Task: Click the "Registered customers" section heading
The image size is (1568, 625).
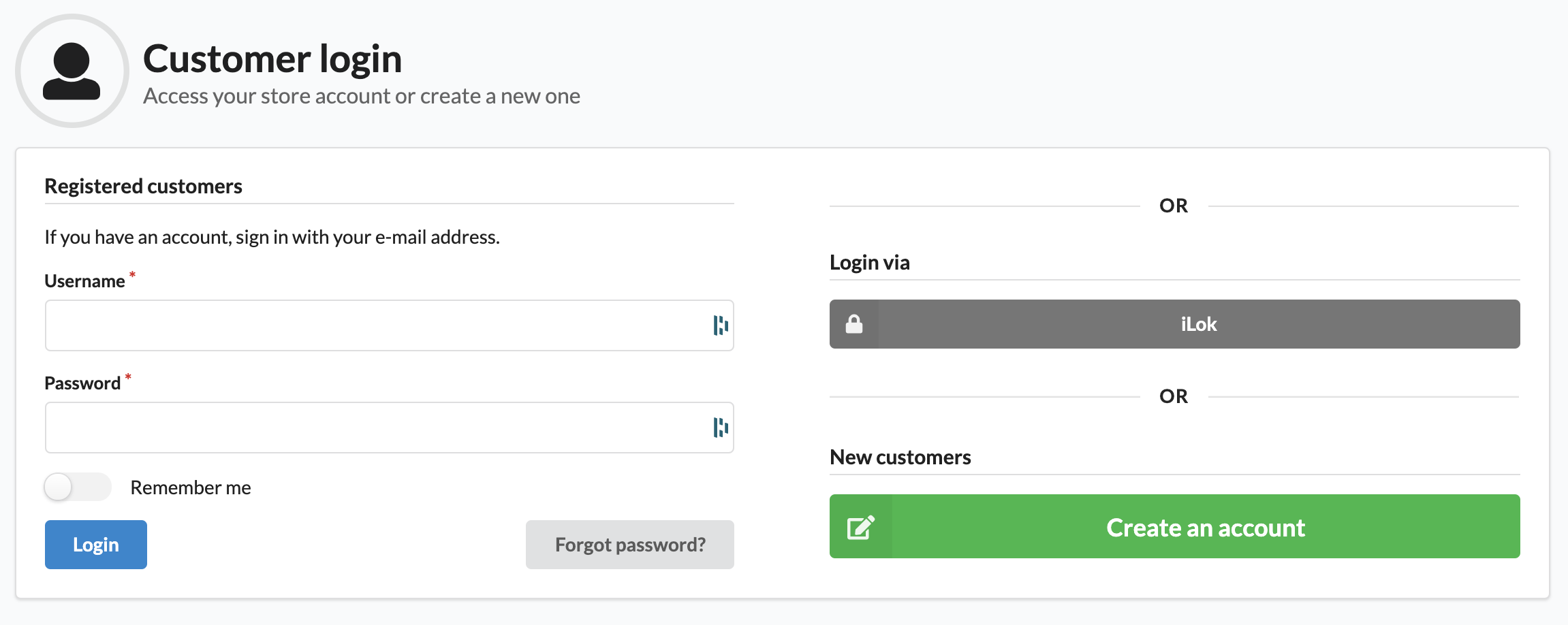Action: point(143,187)
